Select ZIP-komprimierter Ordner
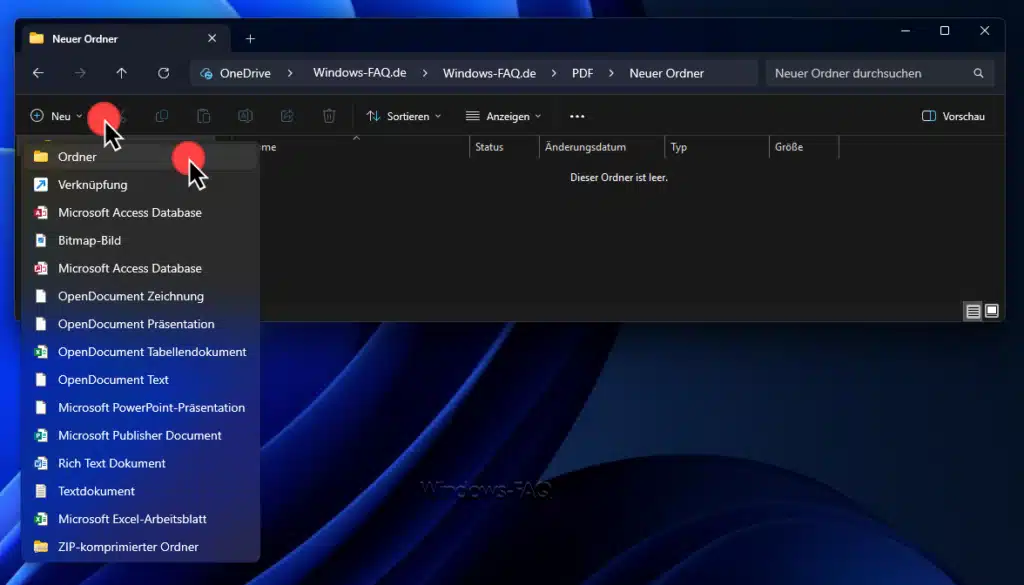 click(140, 546)
